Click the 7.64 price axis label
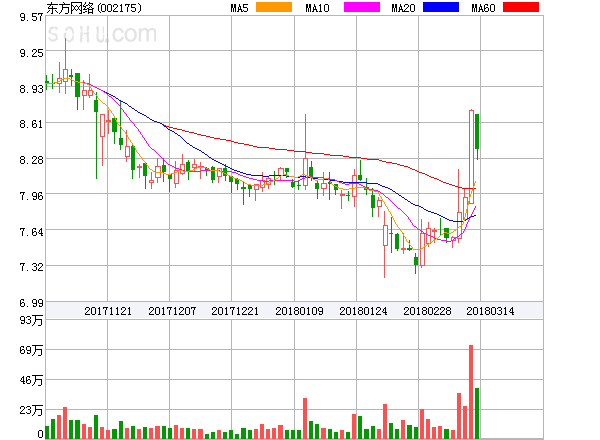 point(31,232)
